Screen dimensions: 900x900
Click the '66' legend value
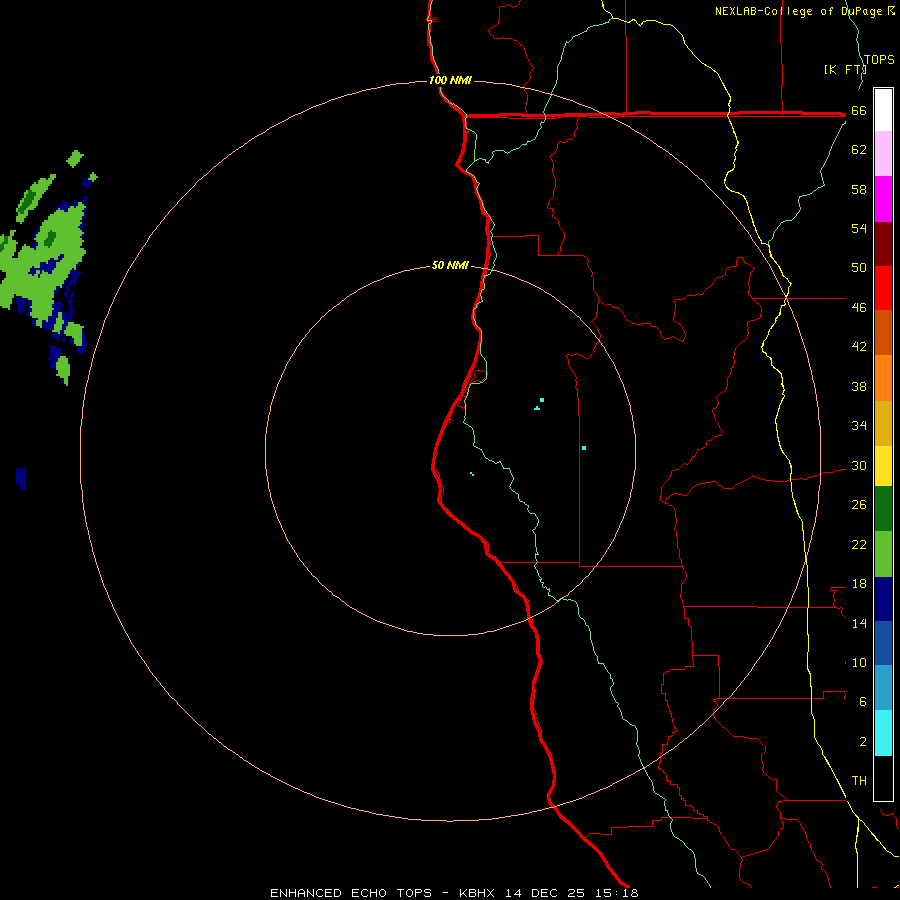click(x=859, y=110)
